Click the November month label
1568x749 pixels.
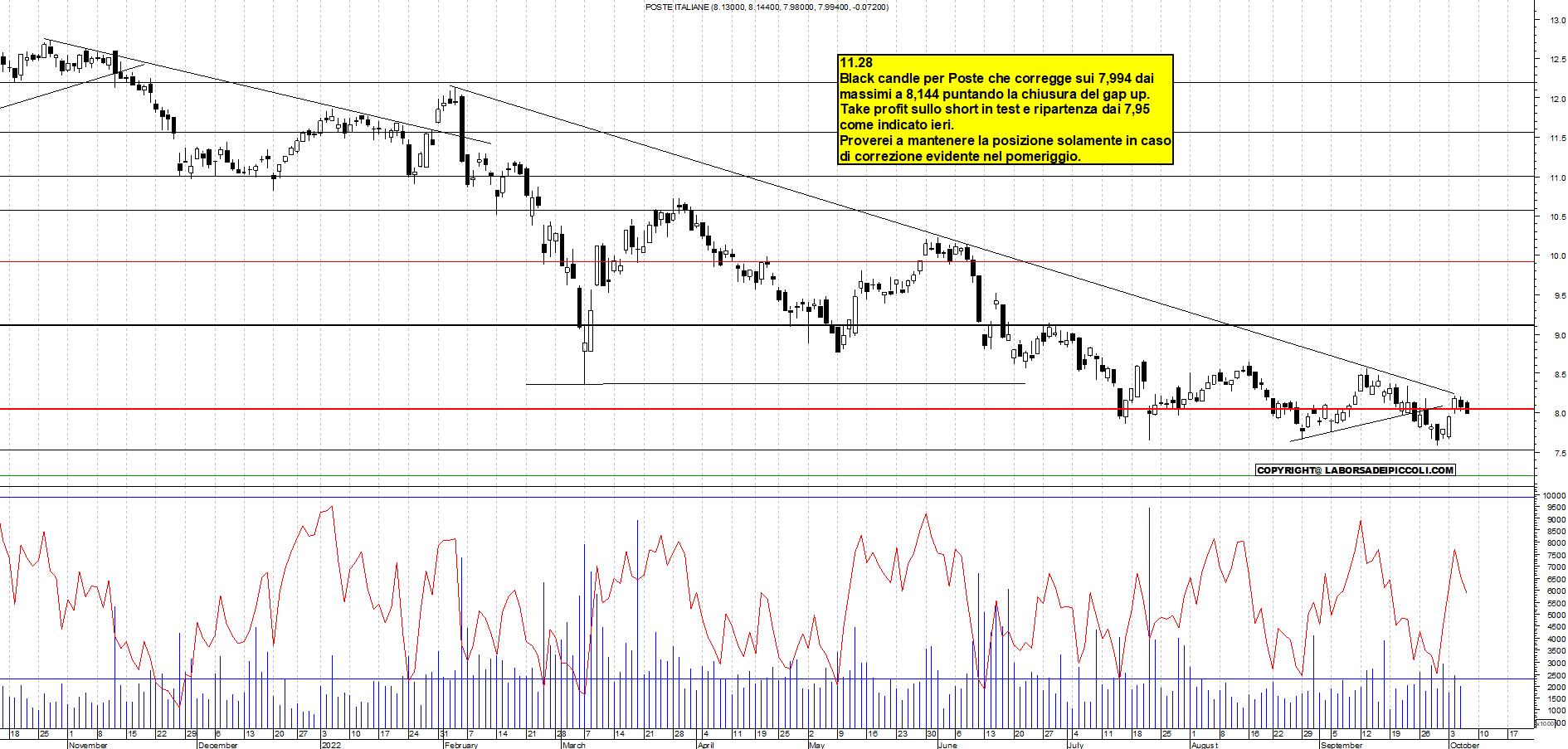pos(88,745)
